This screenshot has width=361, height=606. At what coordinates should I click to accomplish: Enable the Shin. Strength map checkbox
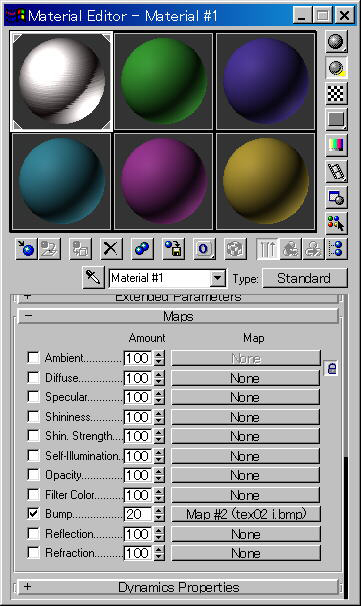34,436
